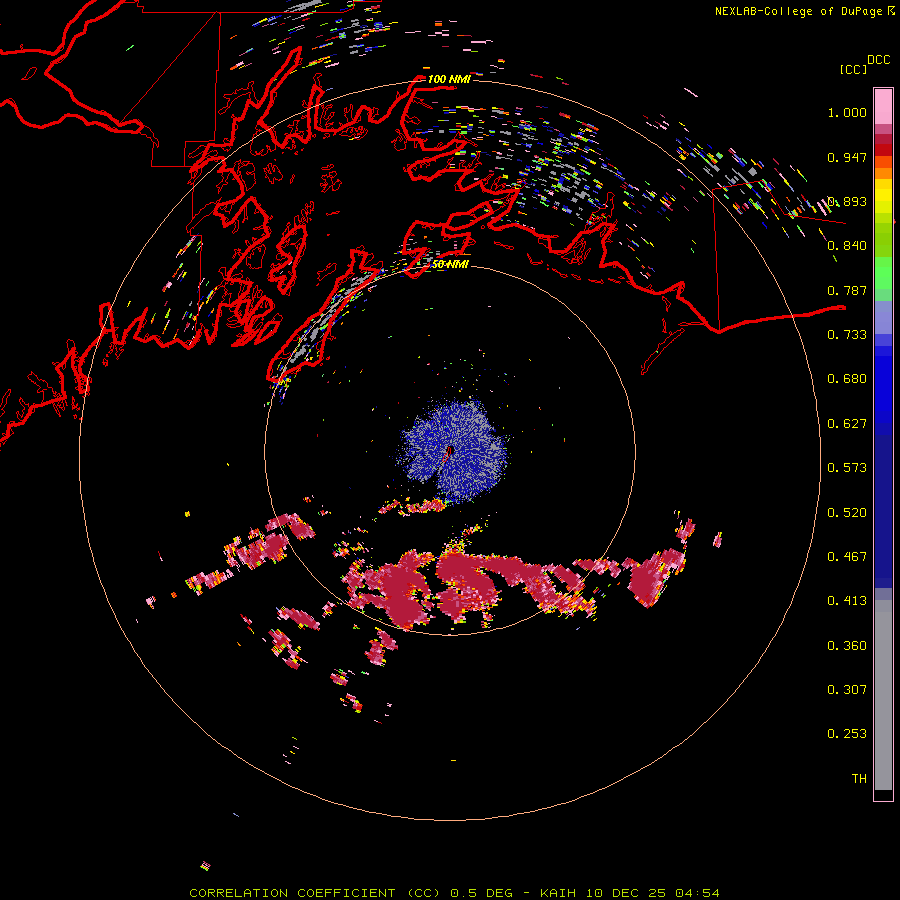Click the DCC label above the color bar
This screenshot has height=900, width=900.
tap(878, 60)
